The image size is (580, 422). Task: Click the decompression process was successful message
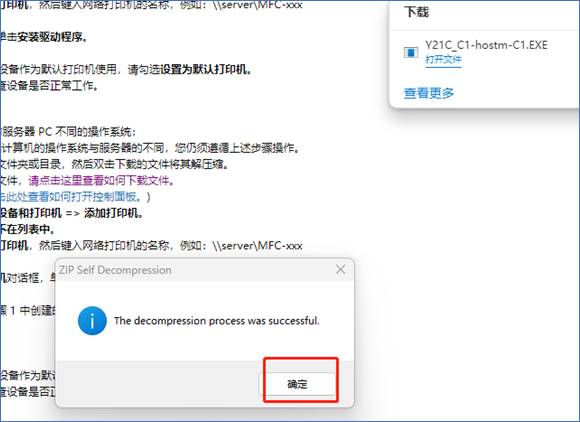point(216,321)
